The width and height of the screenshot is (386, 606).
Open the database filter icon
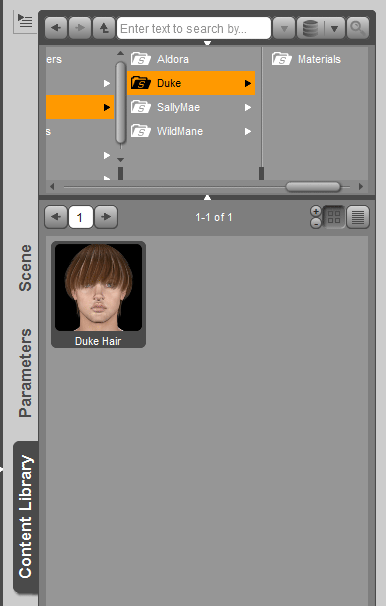[310, 28]
